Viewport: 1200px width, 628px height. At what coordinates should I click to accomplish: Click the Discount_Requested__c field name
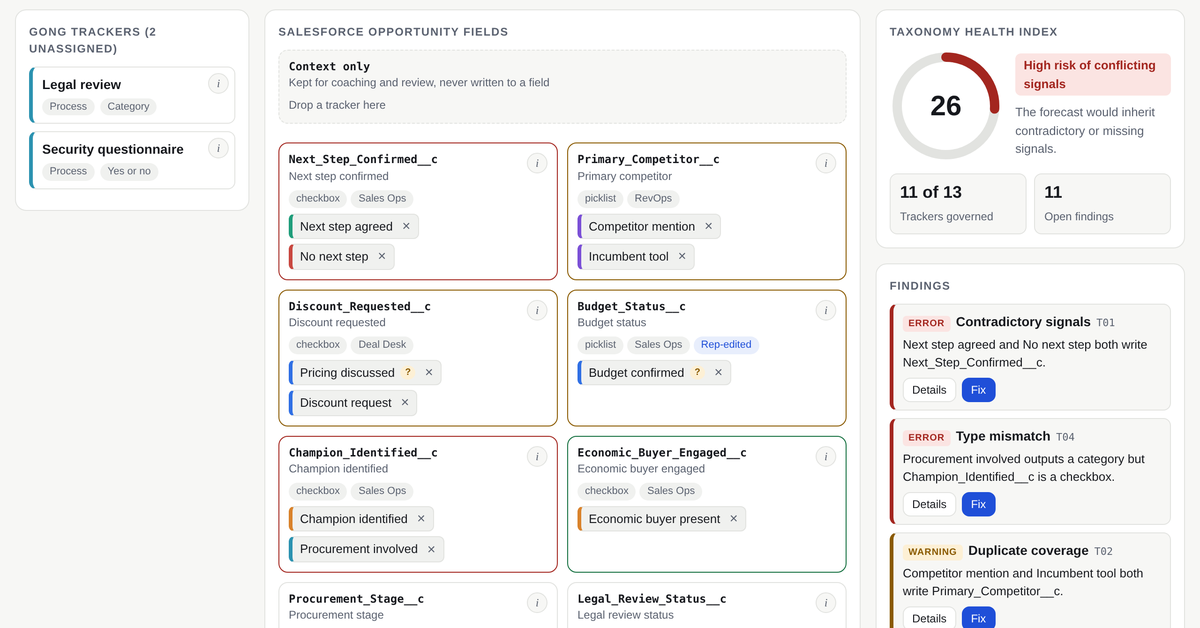[x=360, y=306]
